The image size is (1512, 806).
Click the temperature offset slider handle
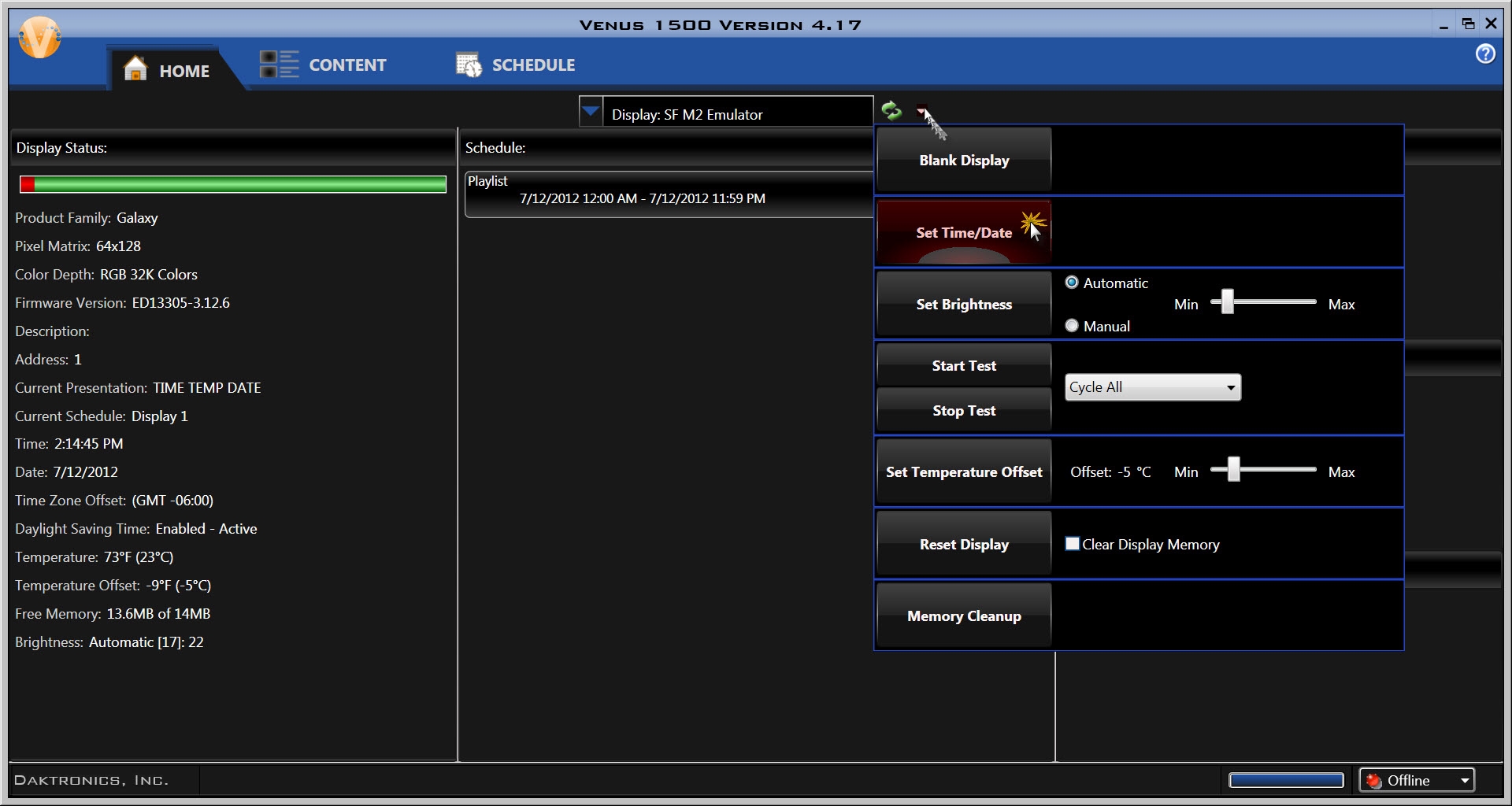pos(1234,469)
